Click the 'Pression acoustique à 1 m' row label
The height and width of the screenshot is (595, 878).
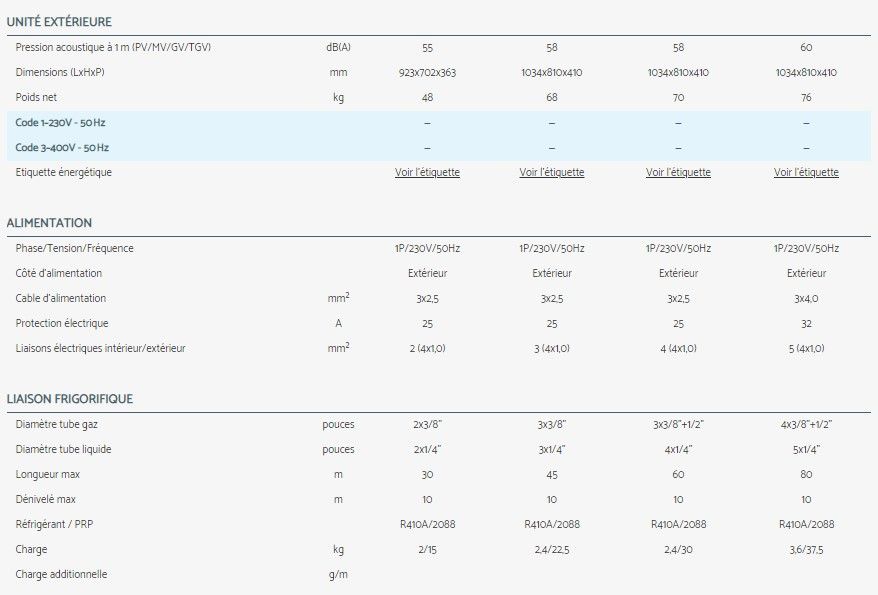(x=113, y=48)
